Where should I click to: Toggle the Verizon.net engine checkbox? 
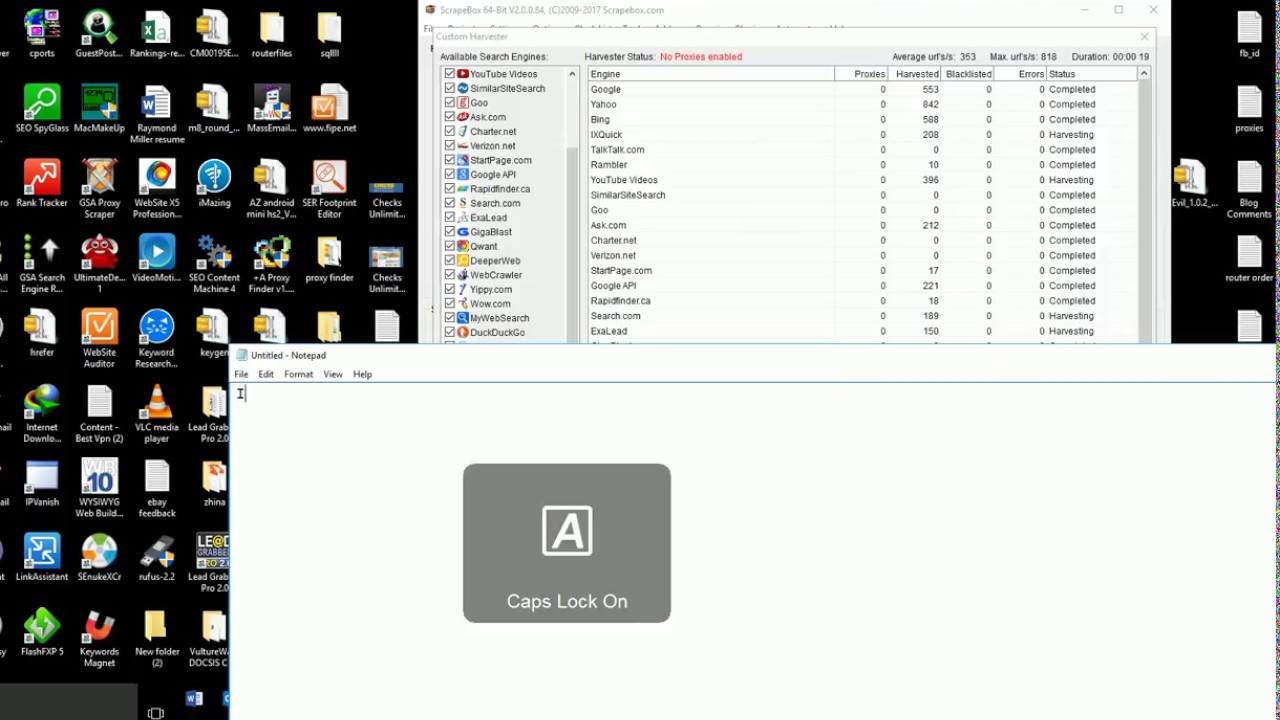[x=450, y=146]
